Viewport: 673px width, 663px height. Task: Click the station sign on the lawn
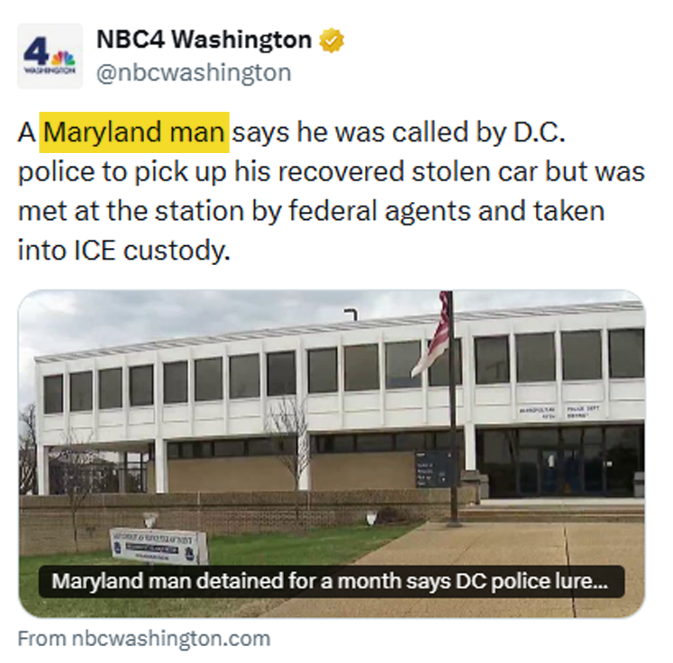(158, 544)
